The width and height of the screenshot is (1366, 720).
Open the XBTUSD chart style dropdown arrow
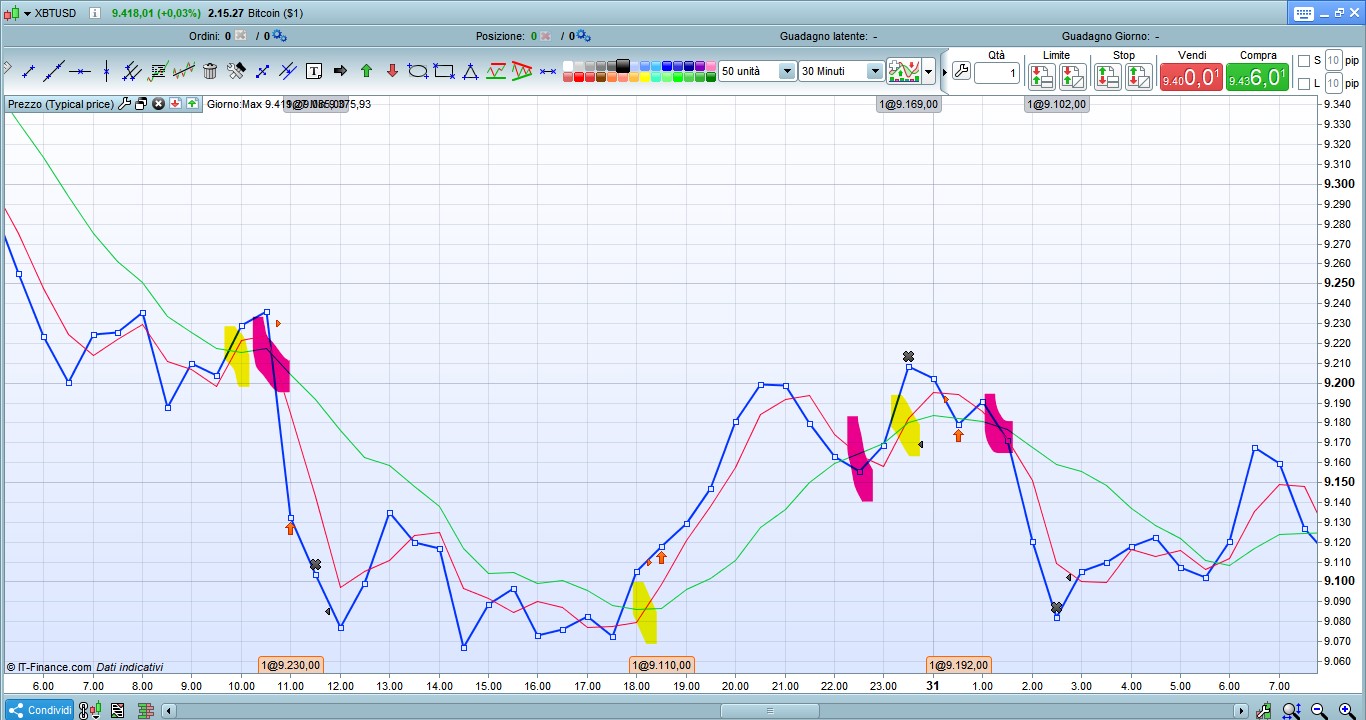click(27, 13)
